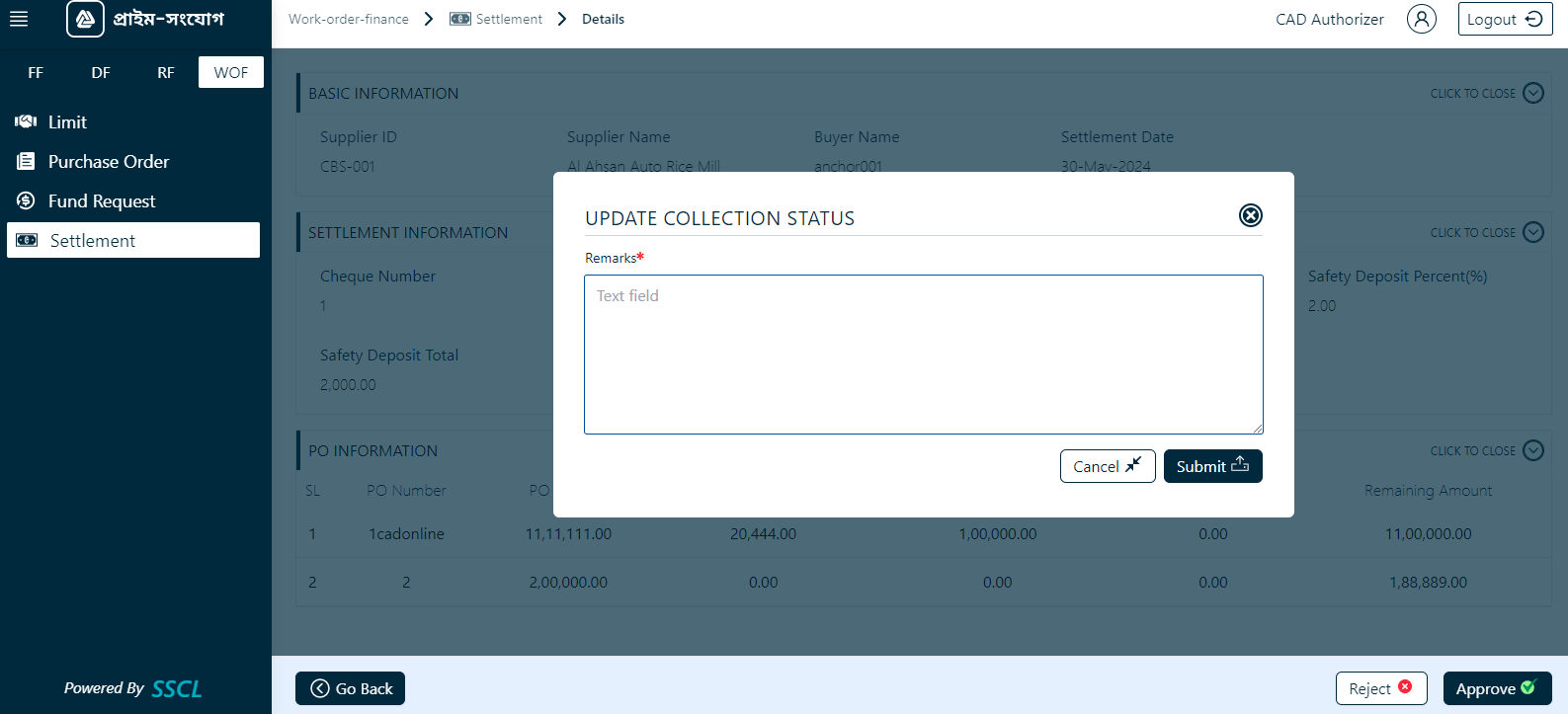This screenshot has height=714, width=1568.
Task: Submit the collection status remarks
Action: [1213, 466]
